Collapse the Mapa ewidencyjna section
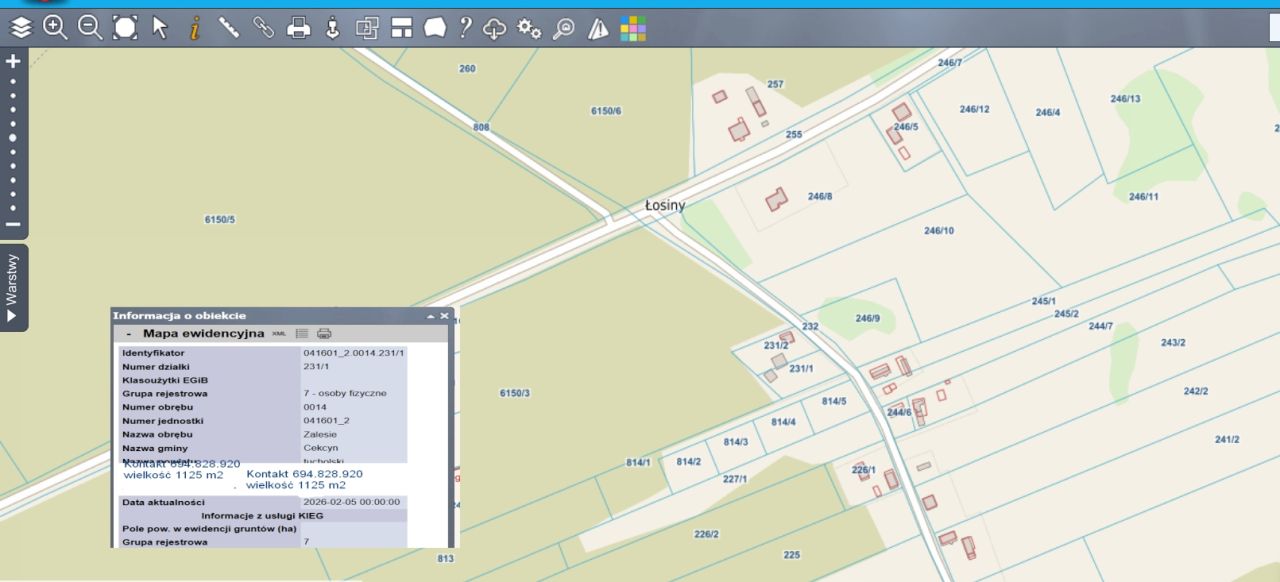Image resolution: width=1280 pixels, height=582 pixels. (x=129, y=334)
